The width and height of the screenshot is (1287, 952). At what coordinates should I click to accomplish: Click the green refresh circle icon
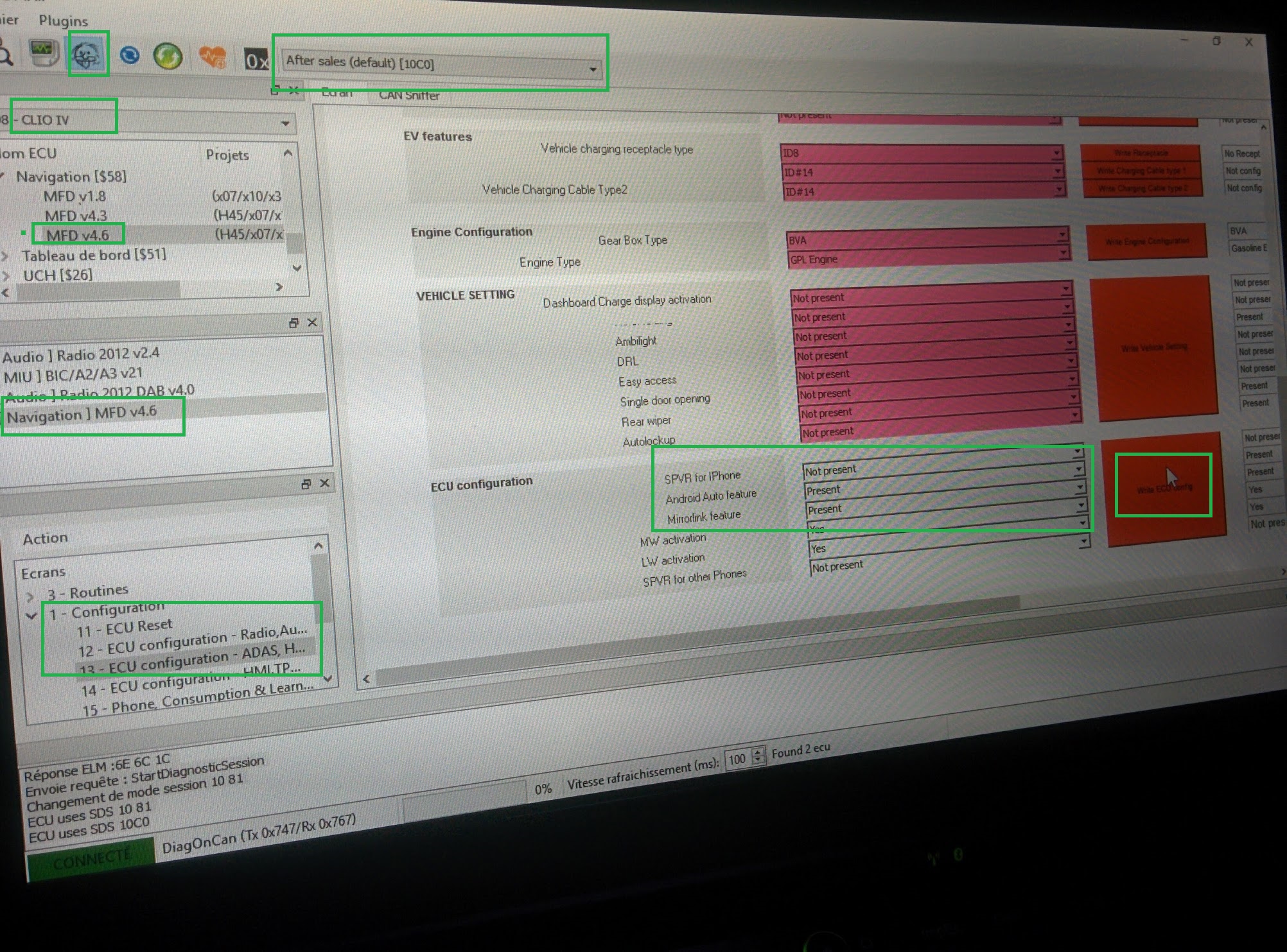(168, 56)
